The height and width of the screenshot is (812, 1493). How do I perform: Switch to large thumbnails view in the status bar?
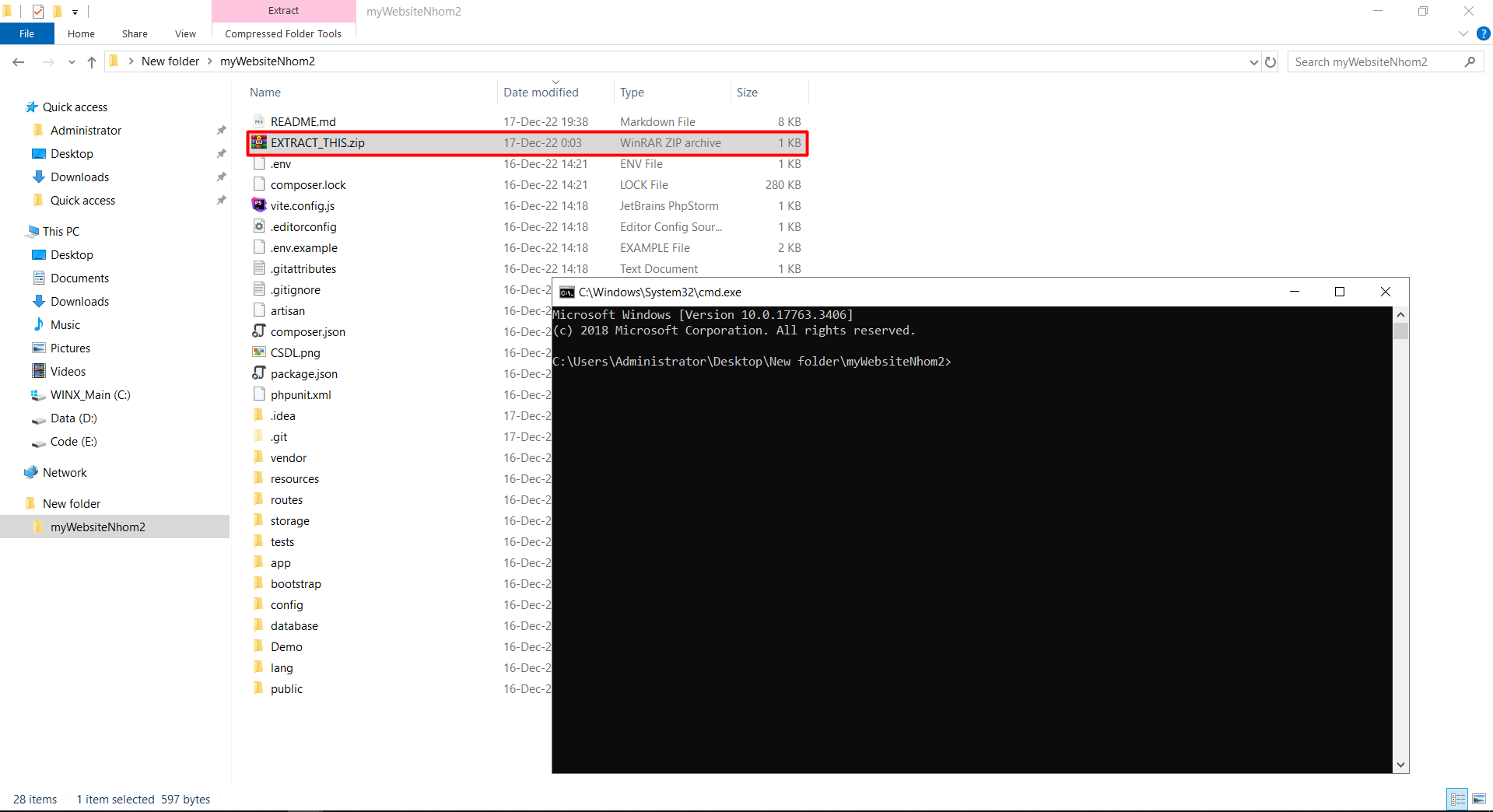point(1479,799)
